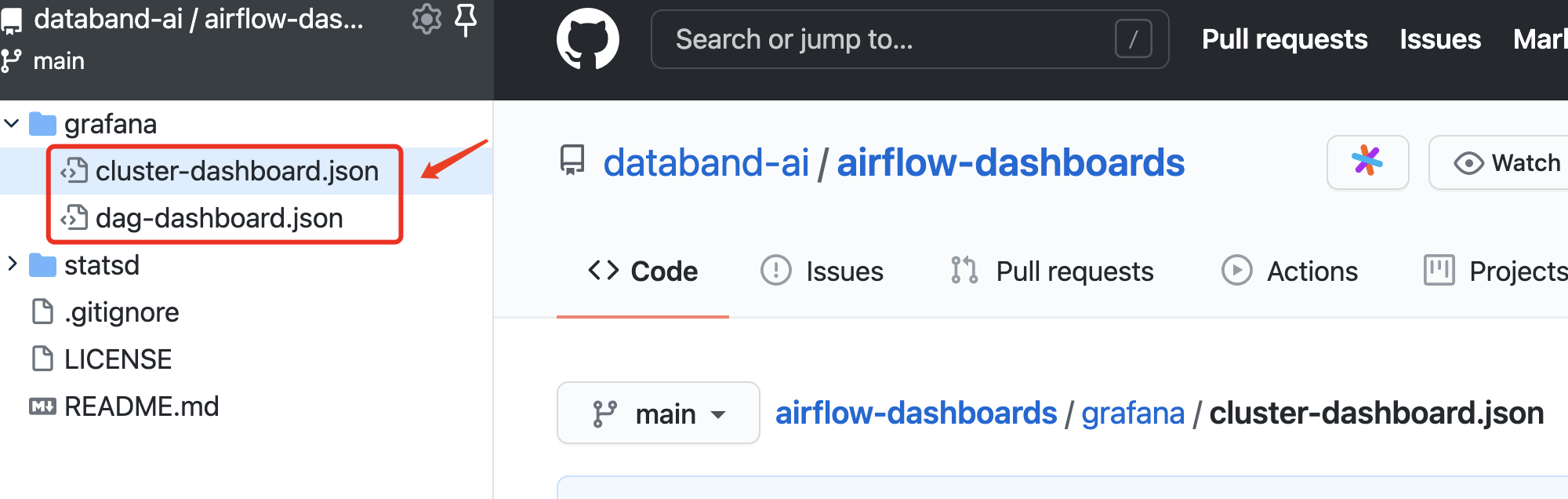Open the Projects tab
Screen dimensions: 1568x499
pos(1517,271)
